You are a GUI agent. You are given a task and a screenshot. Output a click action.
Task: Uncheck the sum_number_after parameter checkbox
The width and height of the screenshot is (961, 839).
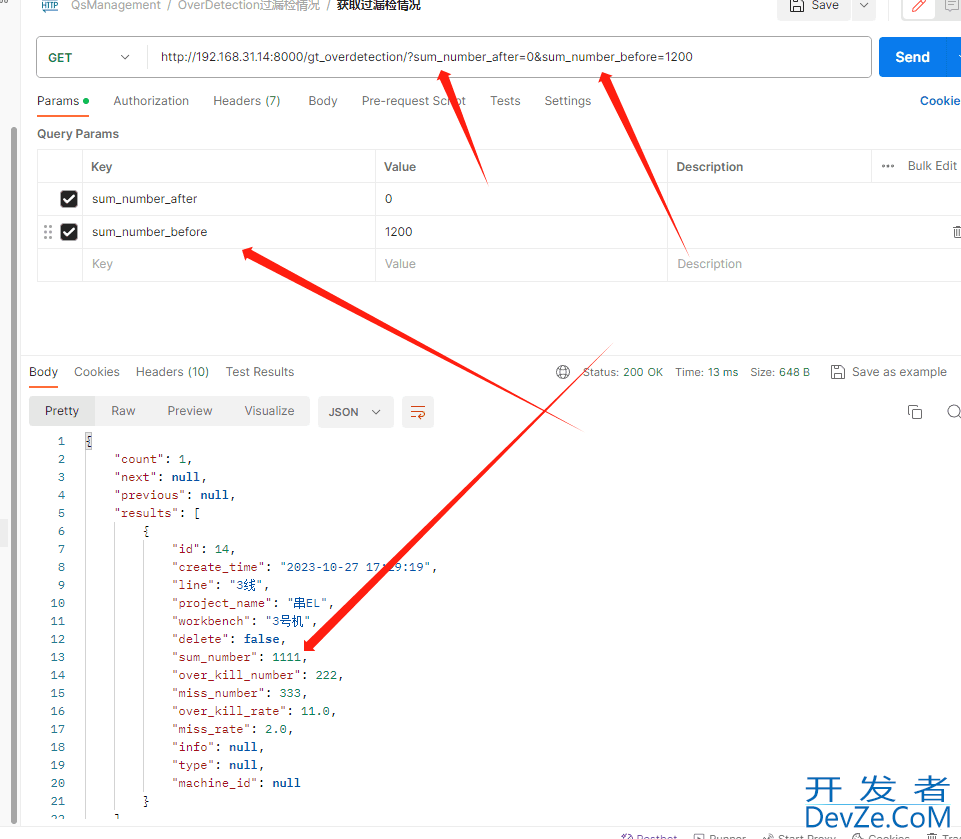click(x=69, y=199)
